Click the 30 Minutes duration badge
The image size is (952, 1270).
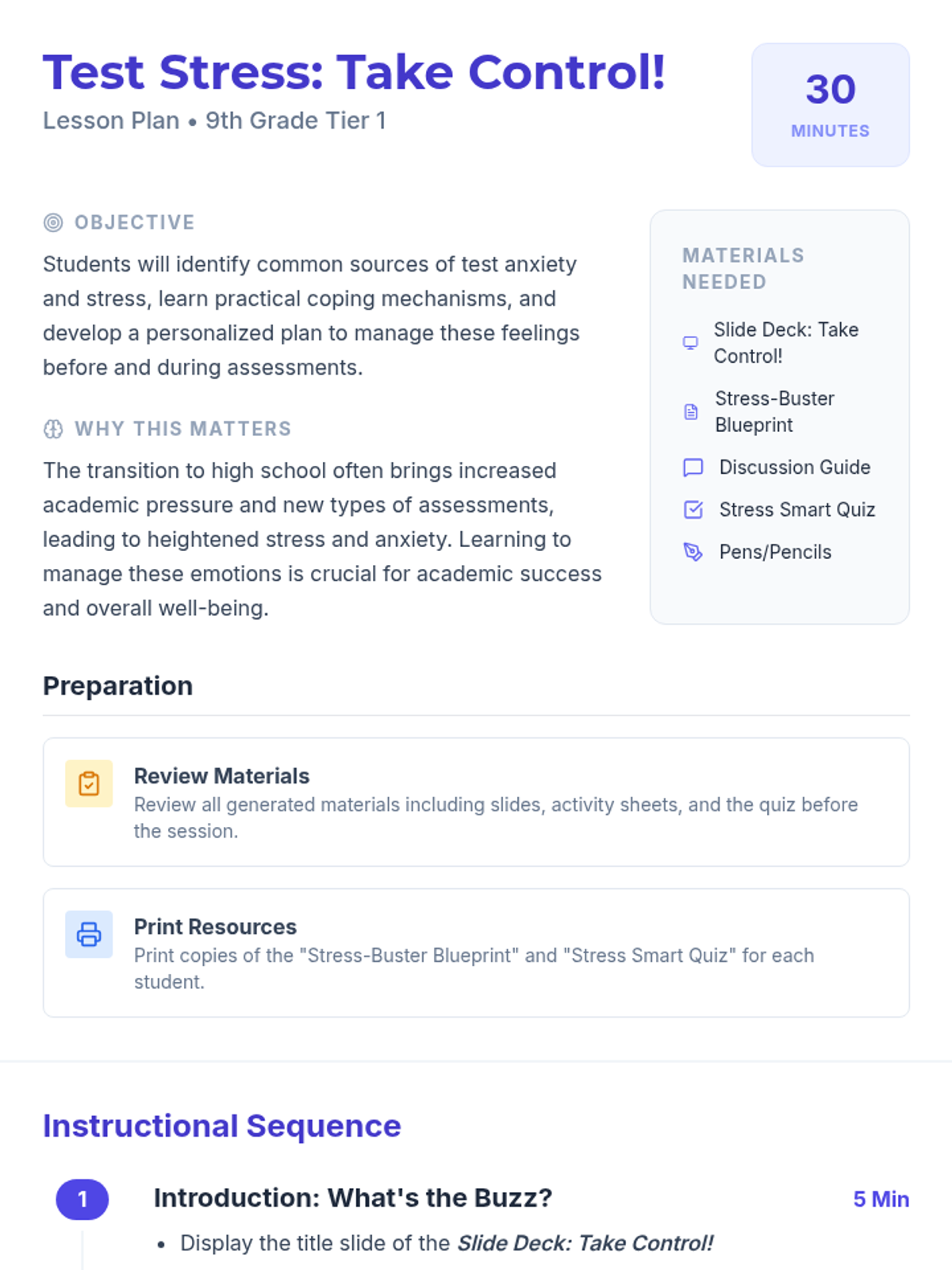tap(830, 105)
